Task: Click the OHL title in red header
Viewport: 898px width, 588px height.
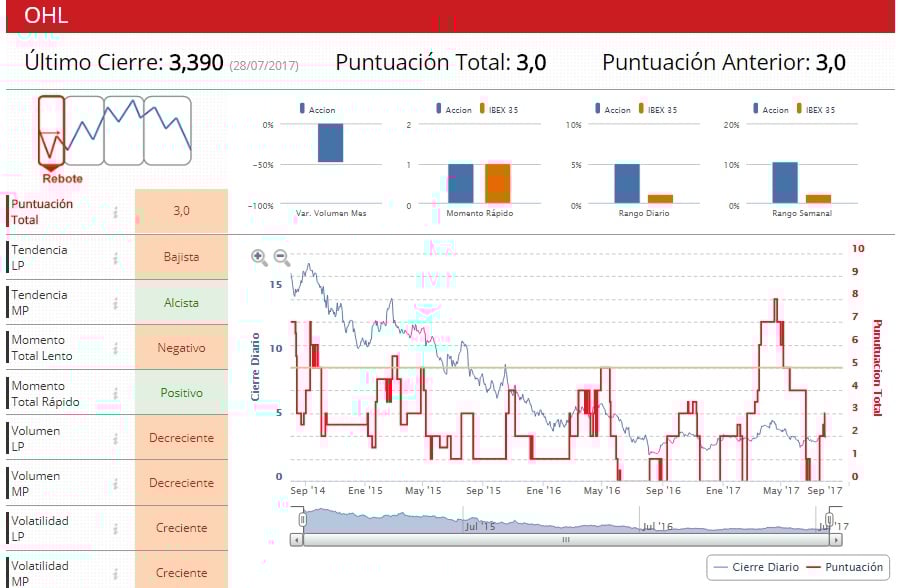Action: (x=46, y=15)
